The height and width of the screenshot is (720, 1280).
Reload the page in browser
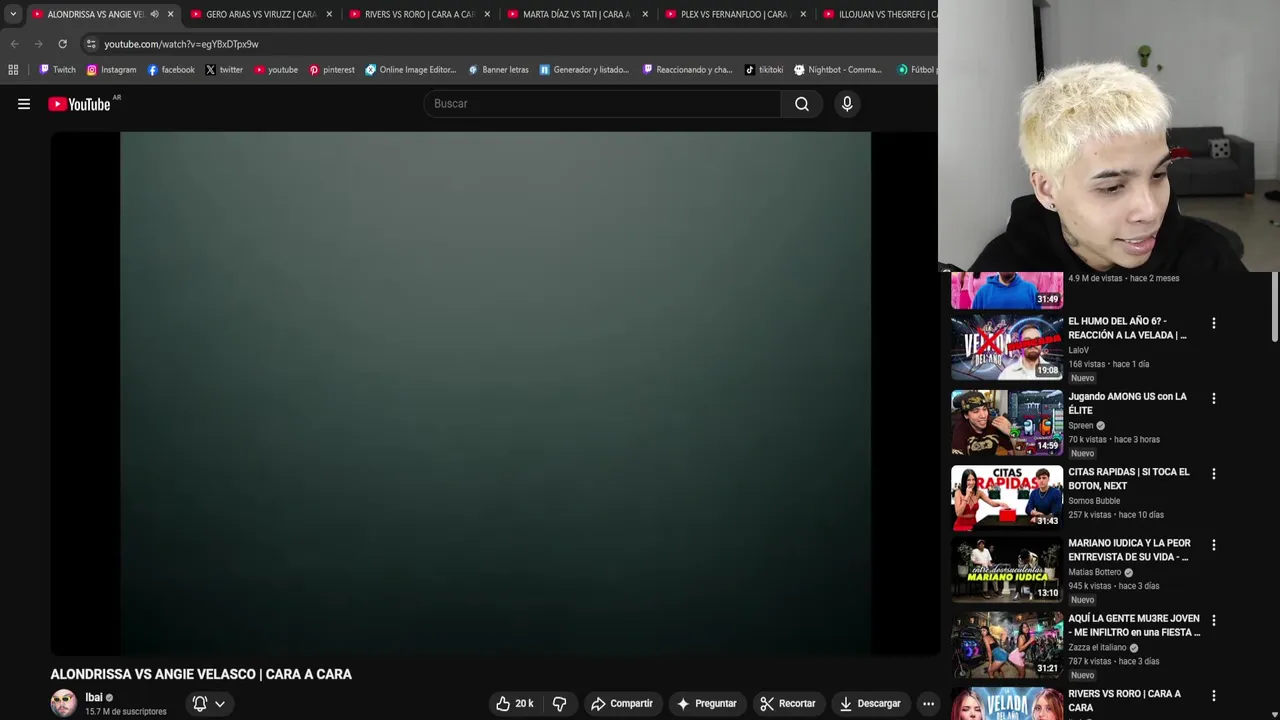pos(62,44)
